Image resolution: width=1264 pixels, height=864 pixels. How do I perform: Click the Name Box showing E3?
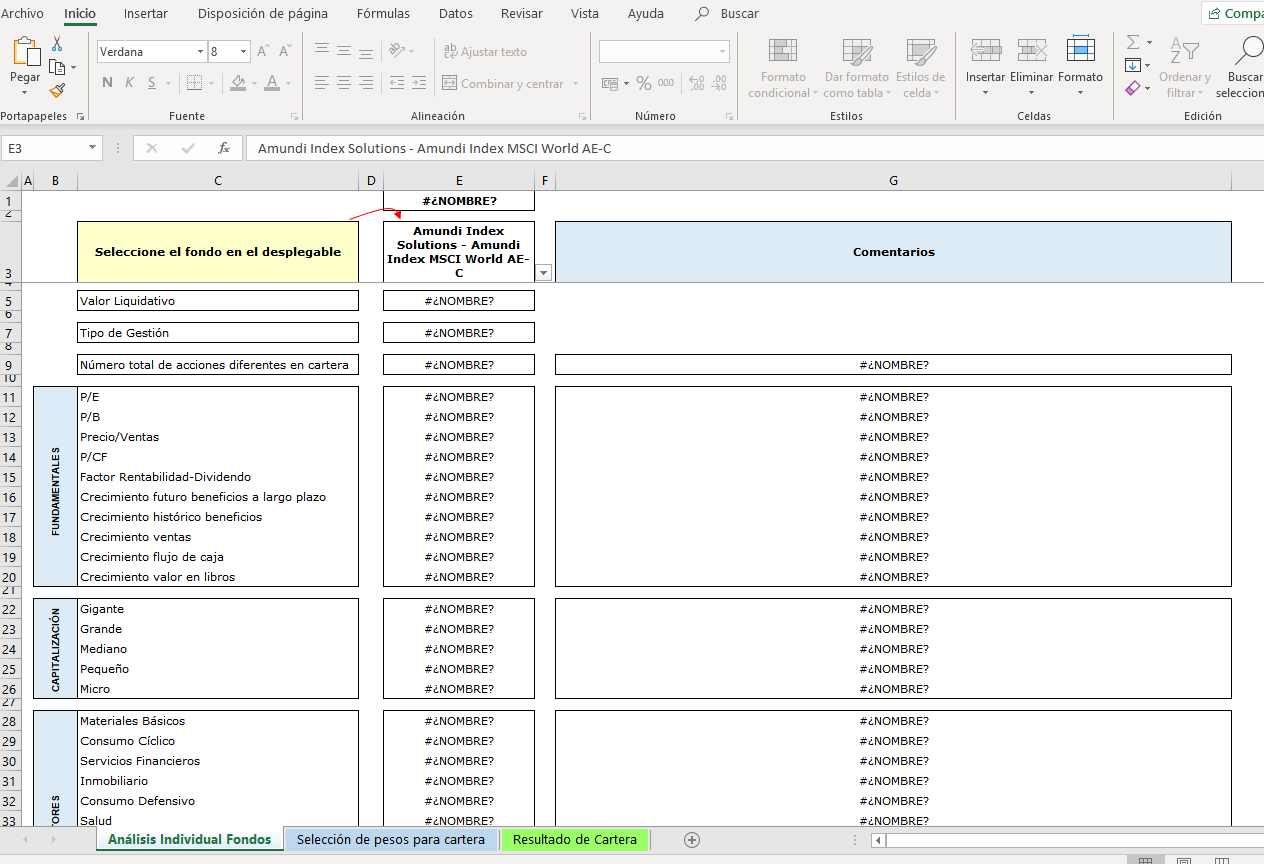[52, 148]
